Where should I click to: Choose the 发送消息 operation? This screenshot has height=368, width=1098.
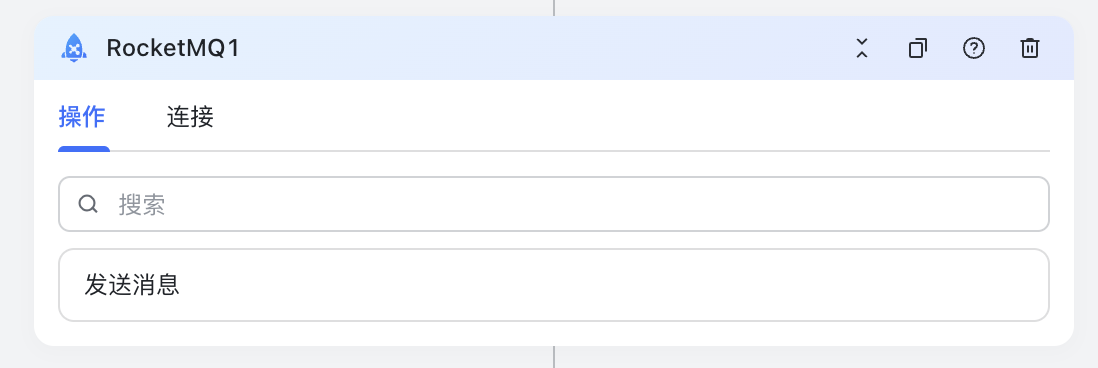point(553,285)
